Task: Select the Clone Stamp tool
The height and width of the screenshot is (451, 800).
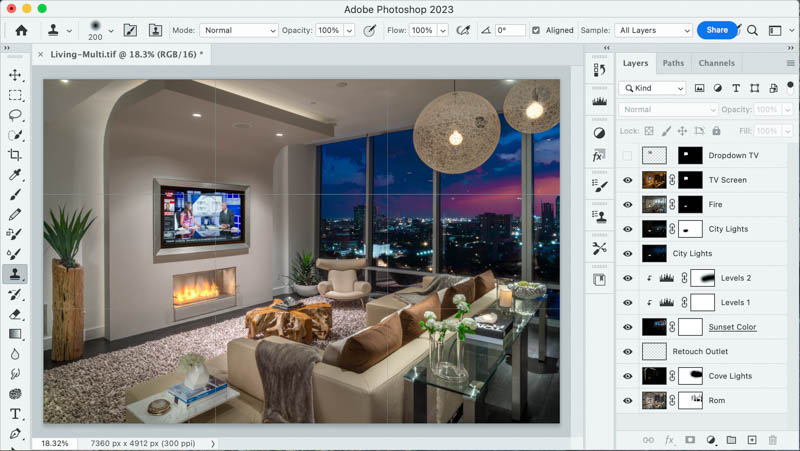Action: coord(15,274)
